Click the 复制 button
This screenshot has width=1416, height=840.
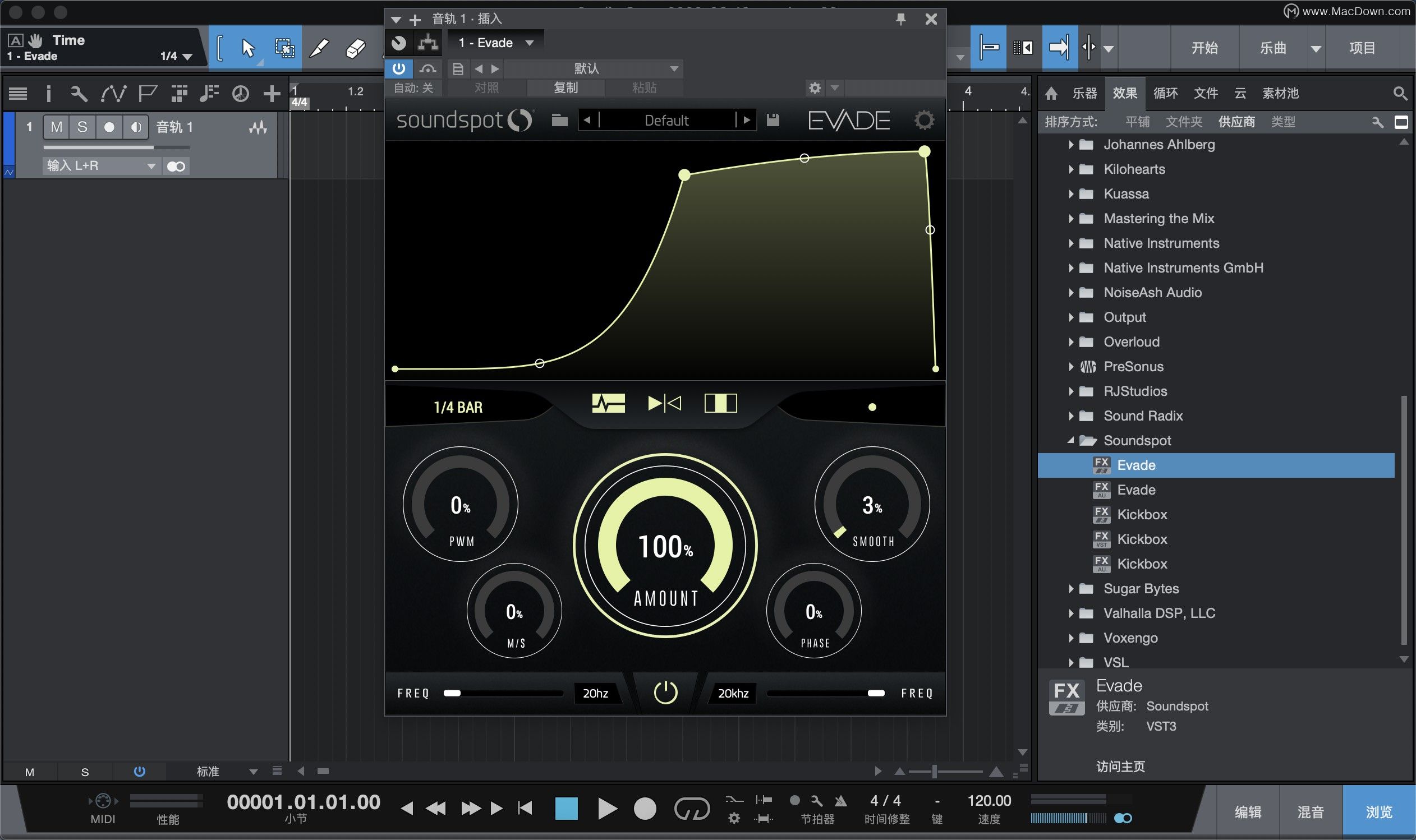(x=565, y=87)
